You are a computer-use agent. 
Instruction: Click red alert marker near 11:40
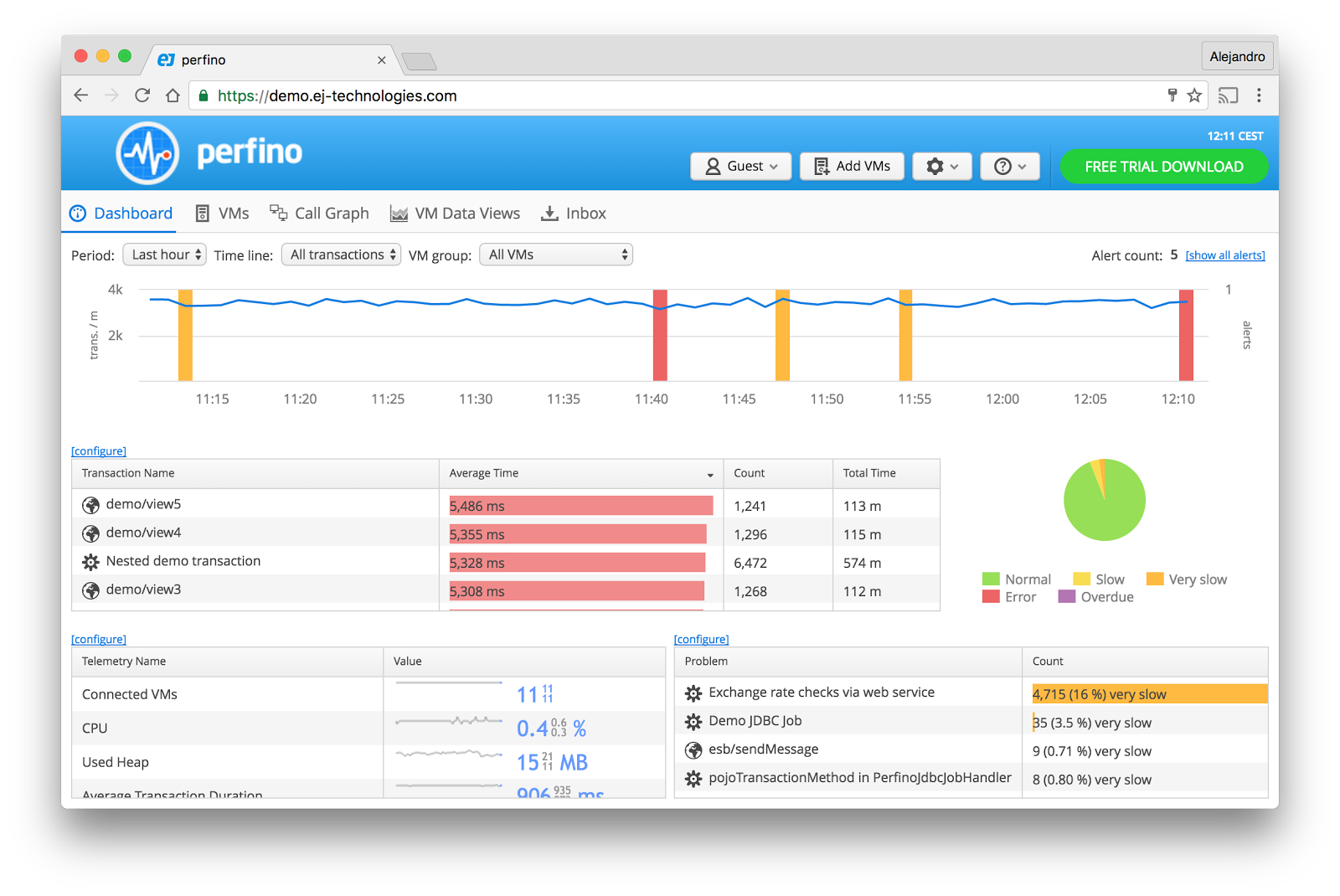coord(660,335)
